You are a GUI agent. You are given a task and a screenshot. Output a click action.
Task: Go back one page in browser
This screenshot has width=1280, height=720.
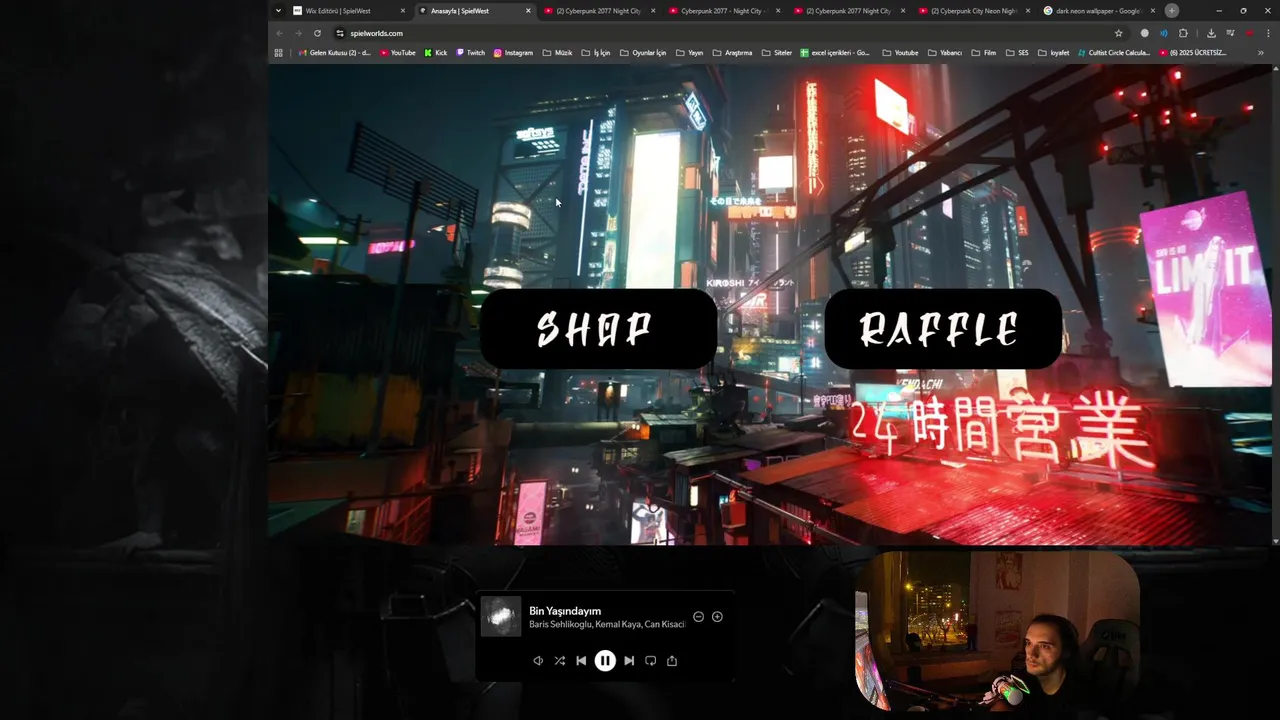tap(279, 33)
